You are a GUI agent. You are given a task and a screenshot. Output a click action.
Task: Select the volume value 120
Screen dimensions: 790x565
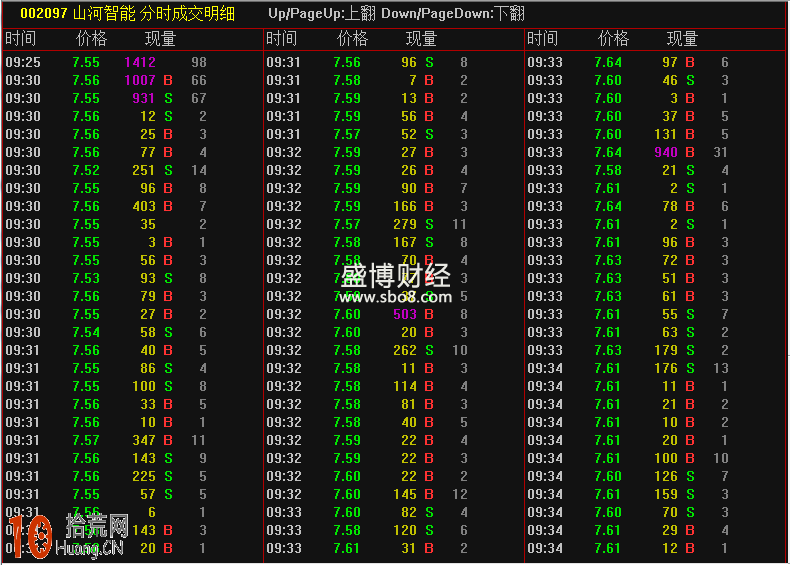pos(405,530)
